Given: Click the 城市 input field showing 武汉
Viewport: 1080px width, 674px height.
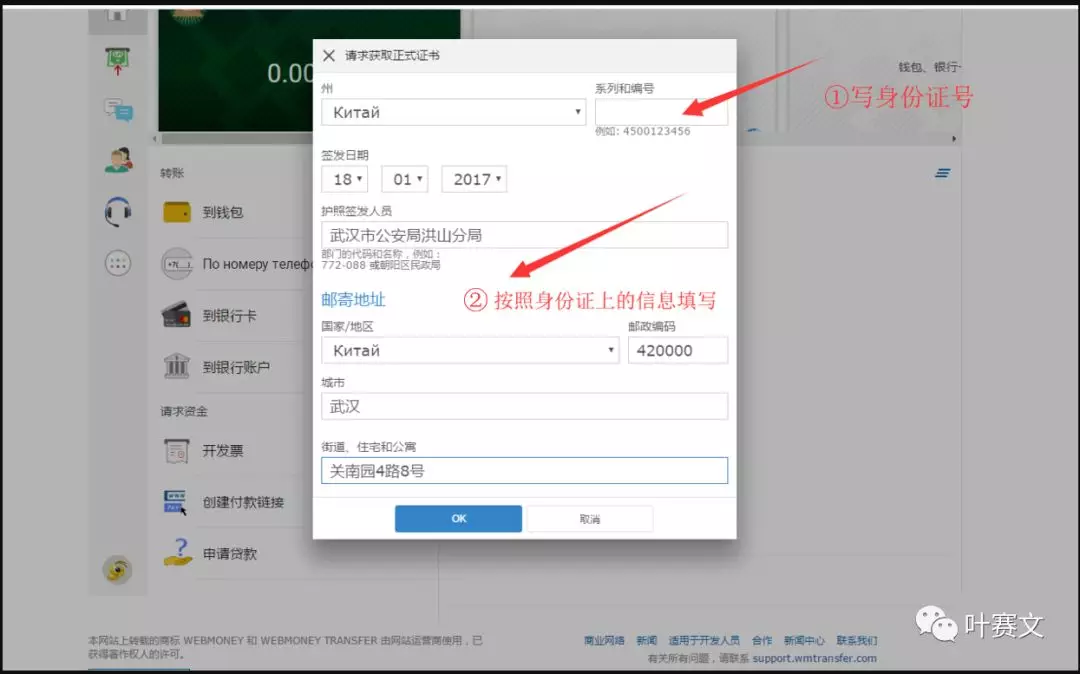Looking at the screenshot, I should (524, 406).
